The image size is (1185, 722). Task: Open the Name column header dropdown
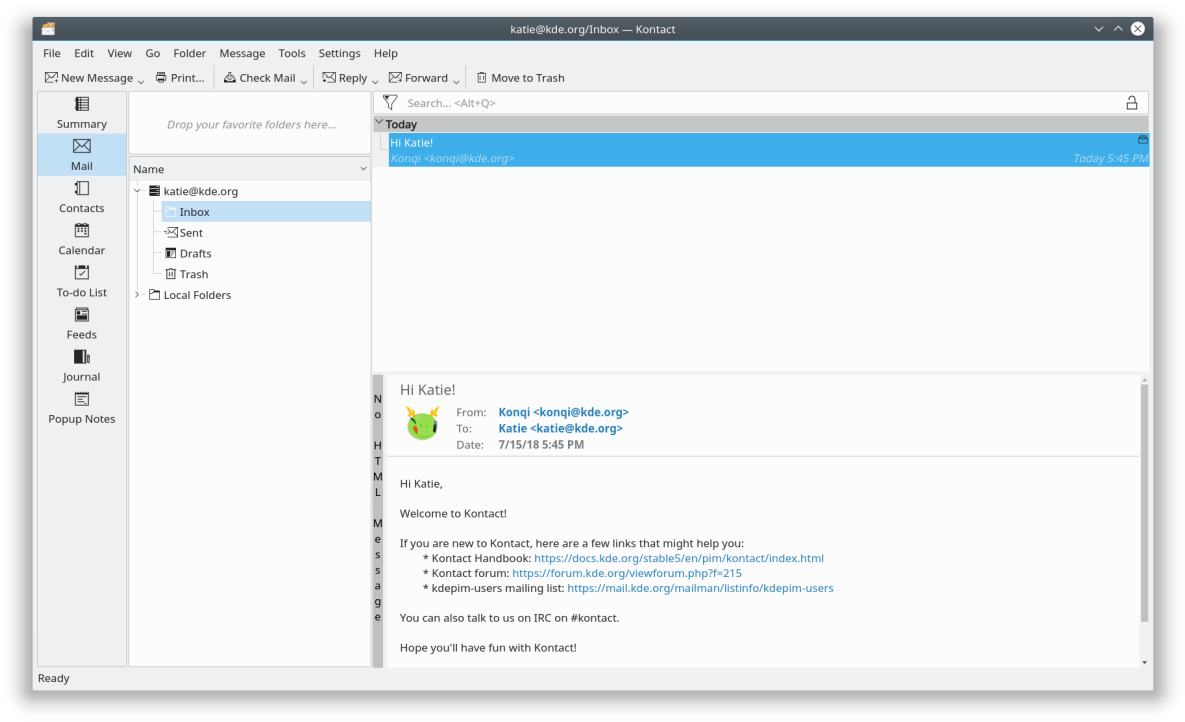coord(364,169)
